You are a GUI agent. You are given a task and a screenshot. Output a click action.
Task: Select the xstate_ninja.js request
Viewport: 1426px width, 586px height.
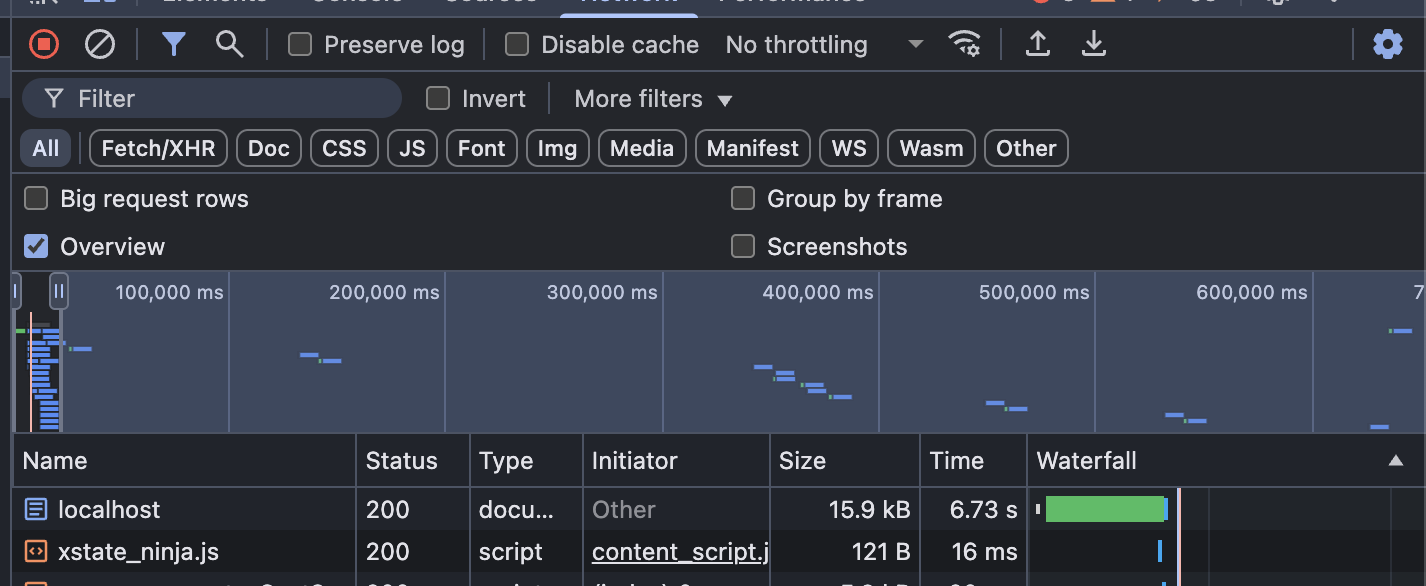click(x=719, y=552)
